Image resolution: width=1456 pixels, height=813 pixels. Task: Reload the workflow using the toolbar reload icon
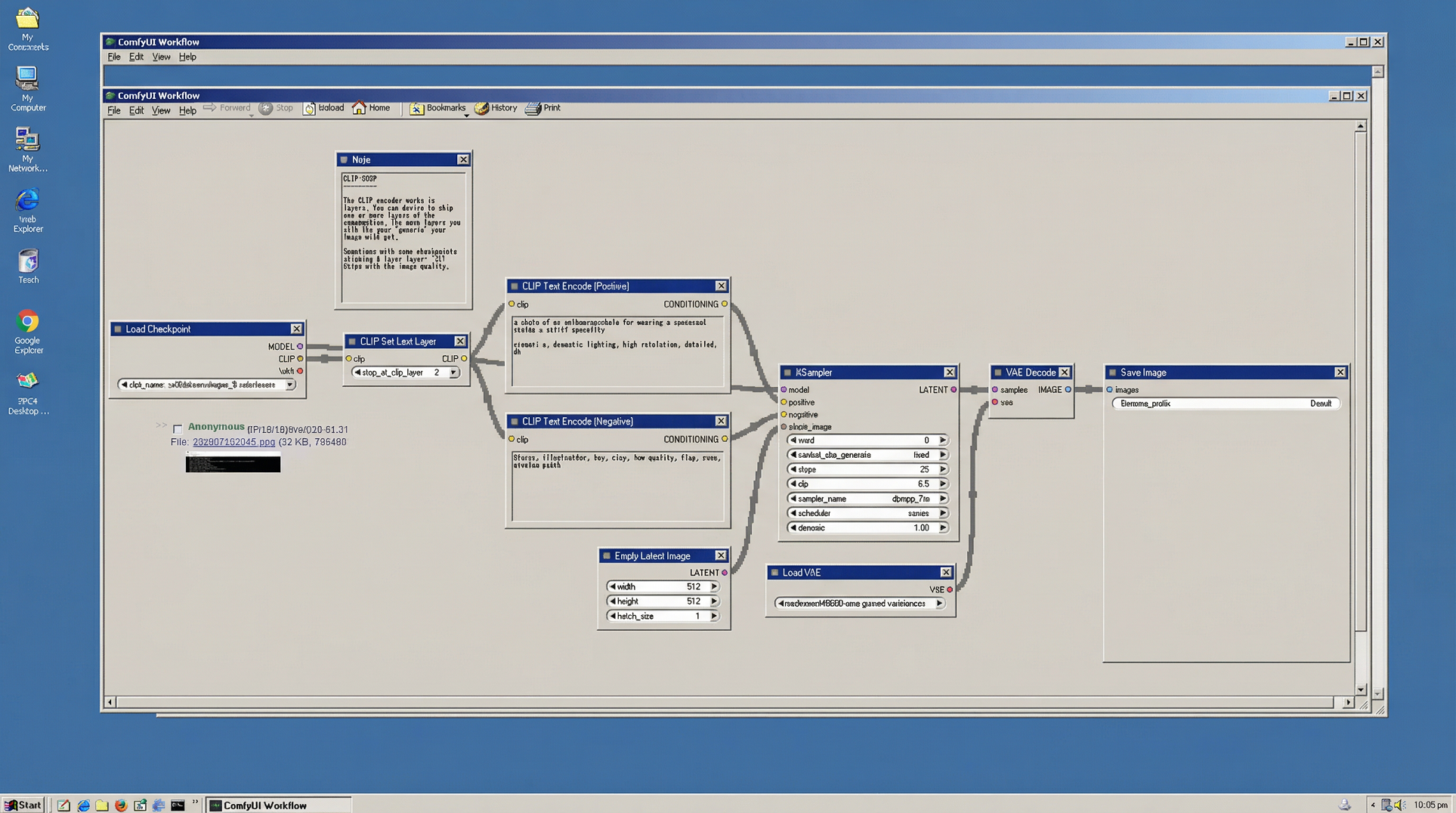pyautogui.click(x=309, y=108)
